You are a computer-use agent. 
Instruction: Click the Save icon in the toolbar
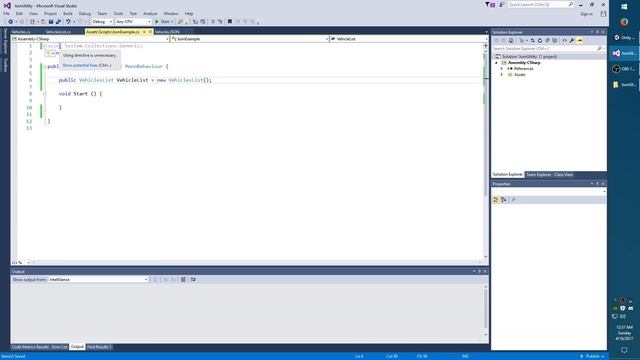click(51, 22)
